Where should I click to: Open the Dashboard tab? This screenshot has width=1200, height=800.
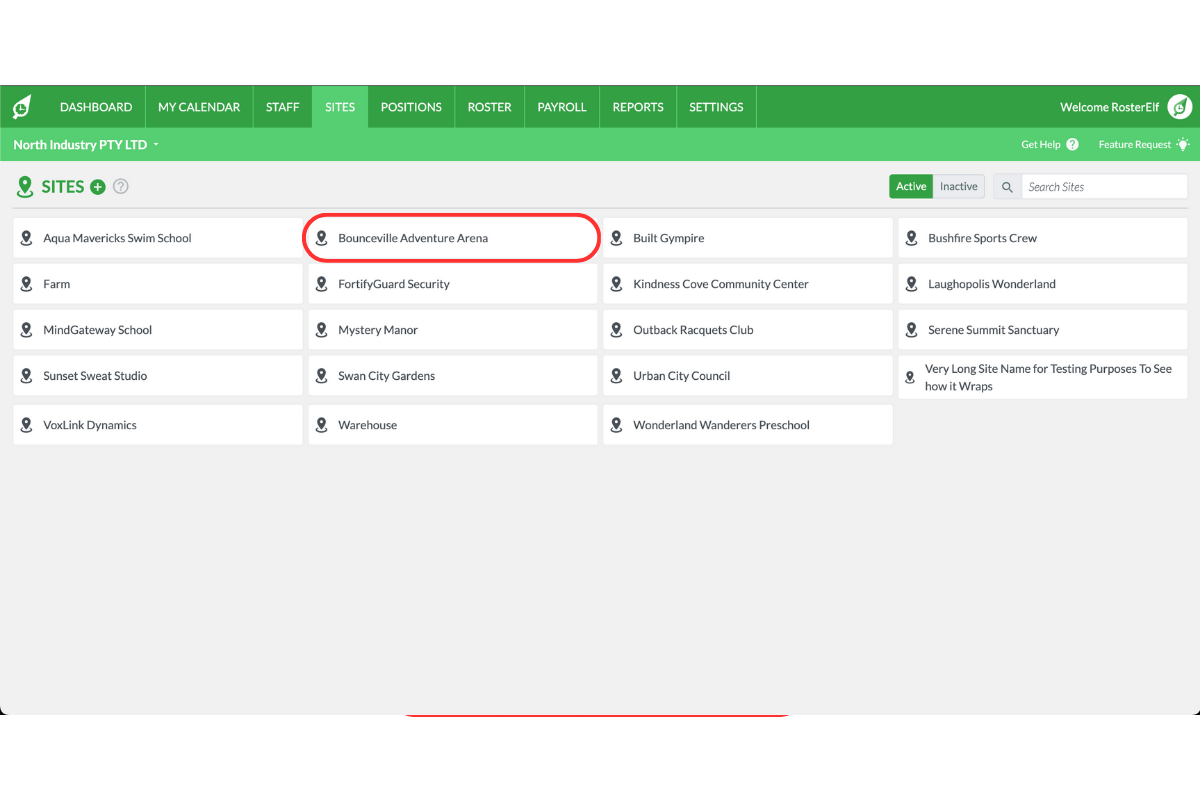[96, 107]
